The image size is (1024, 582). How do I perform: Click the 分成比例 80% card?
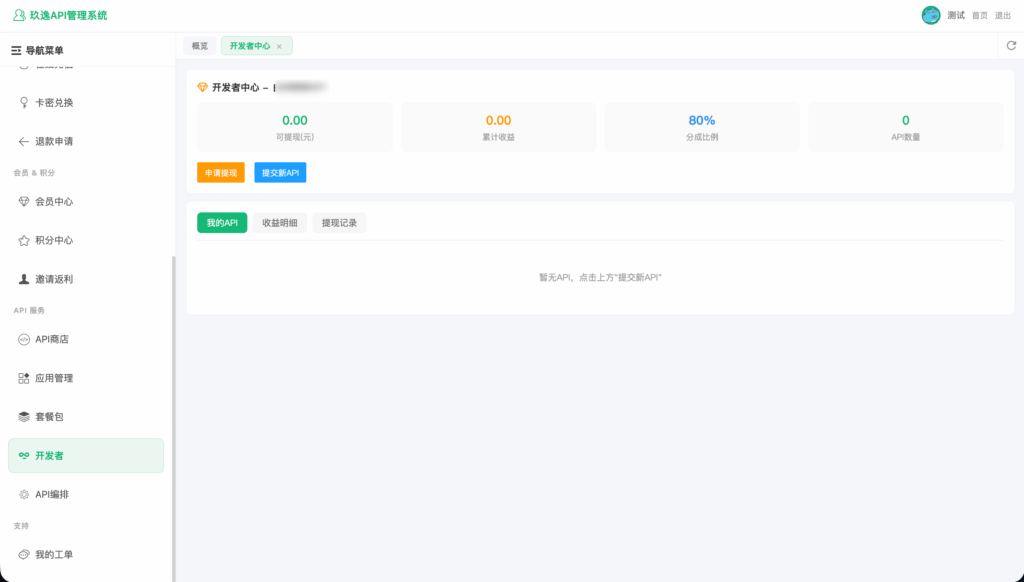point(702,127)
